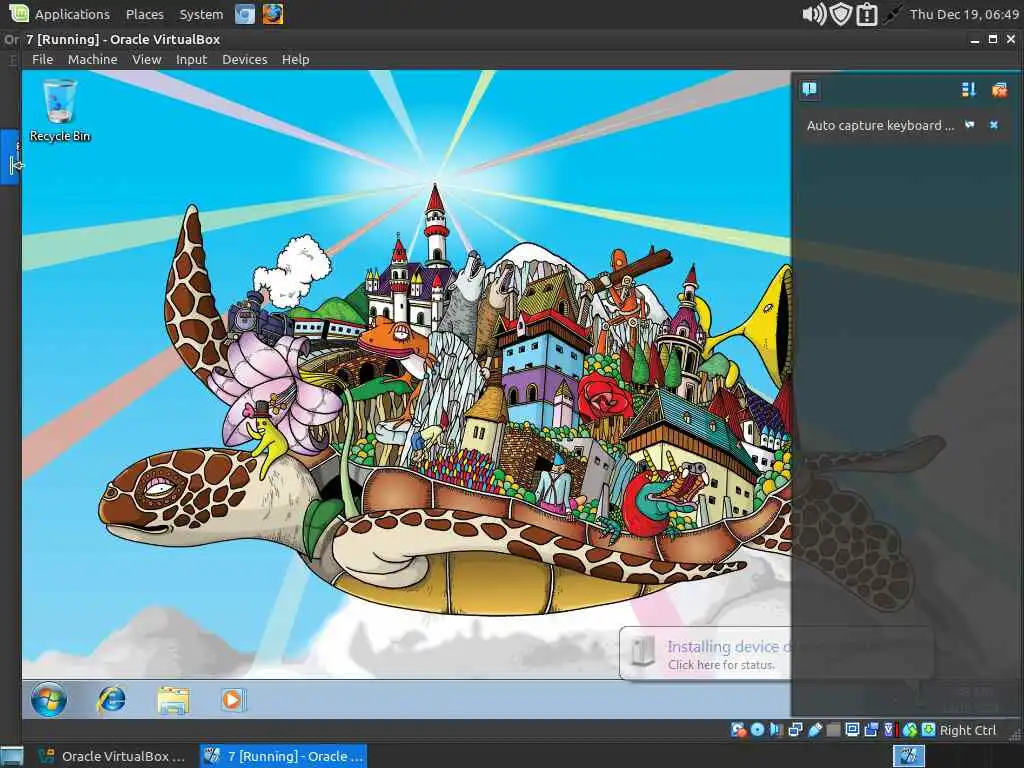Click the Right Ctrl host key label

[x=968, y=731]
